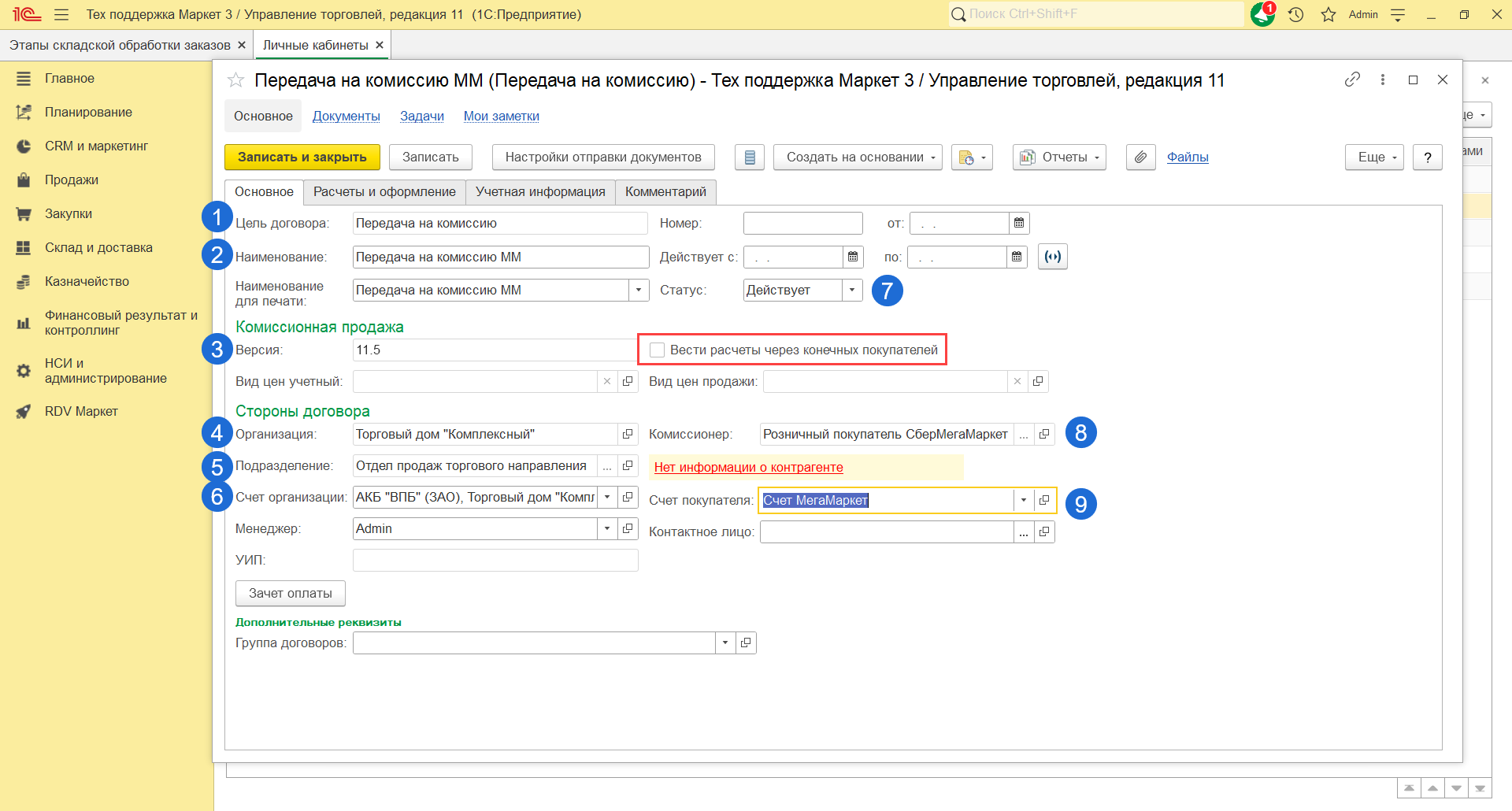The width and height of the screenshot is (1512, 811).
Task: Open calendar for the 'по' date
Action: pos(1017,257)
